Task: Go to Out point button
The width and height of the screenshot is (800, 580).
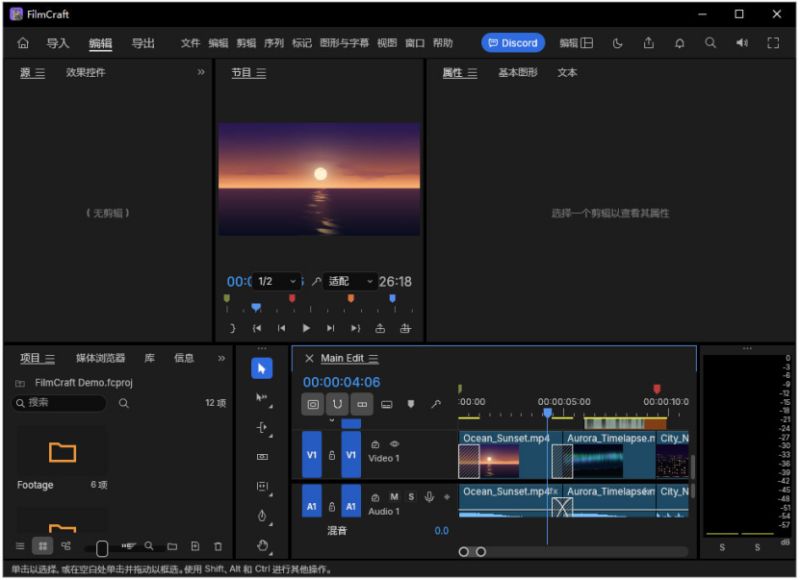Action: [355, 329]
